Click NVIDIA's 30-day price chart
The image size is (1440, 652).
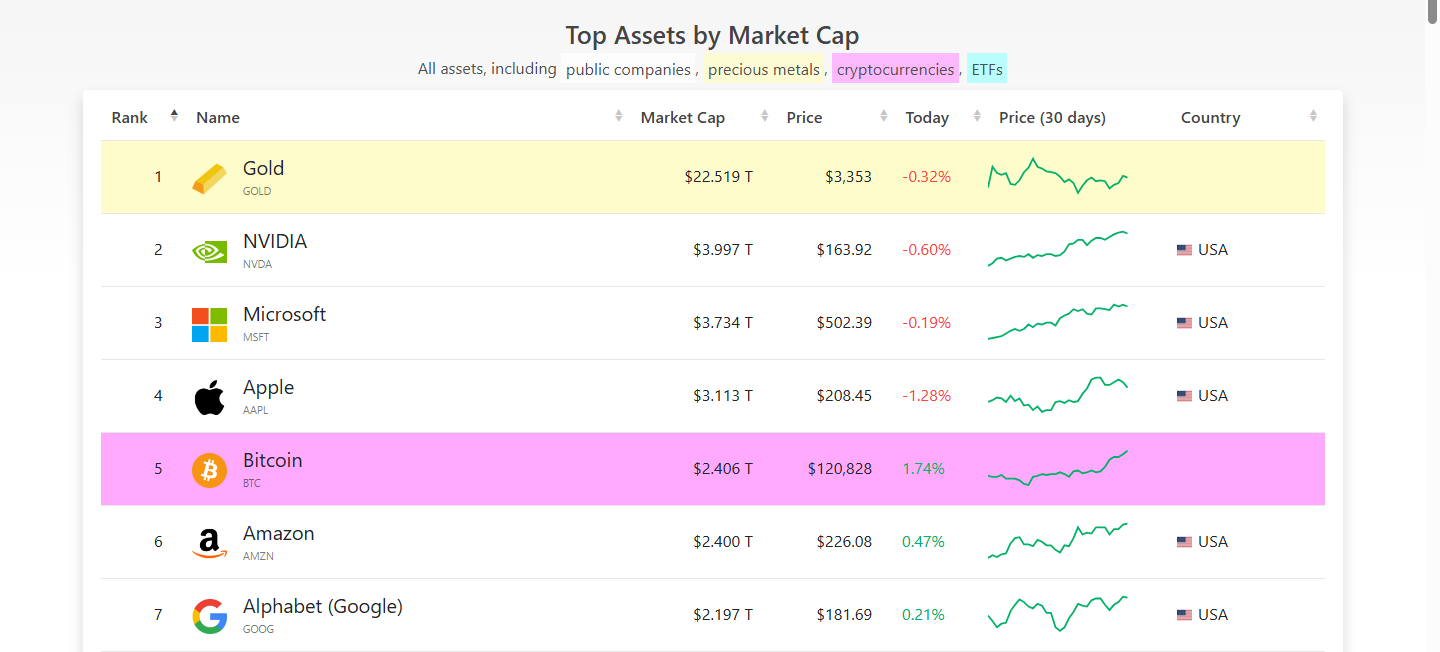coord(1058,248)
